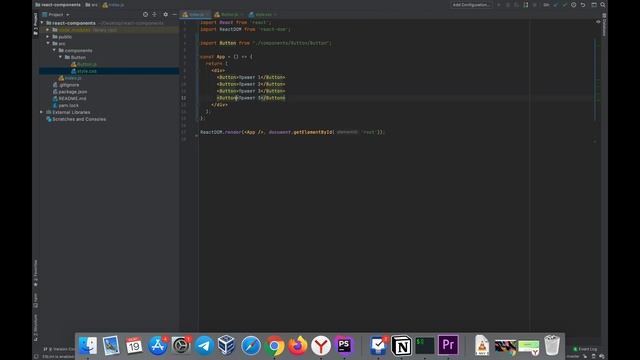Collapse the Button folder
The height and width of the screenshot is (360, 640).
click(x=60, y=57)
